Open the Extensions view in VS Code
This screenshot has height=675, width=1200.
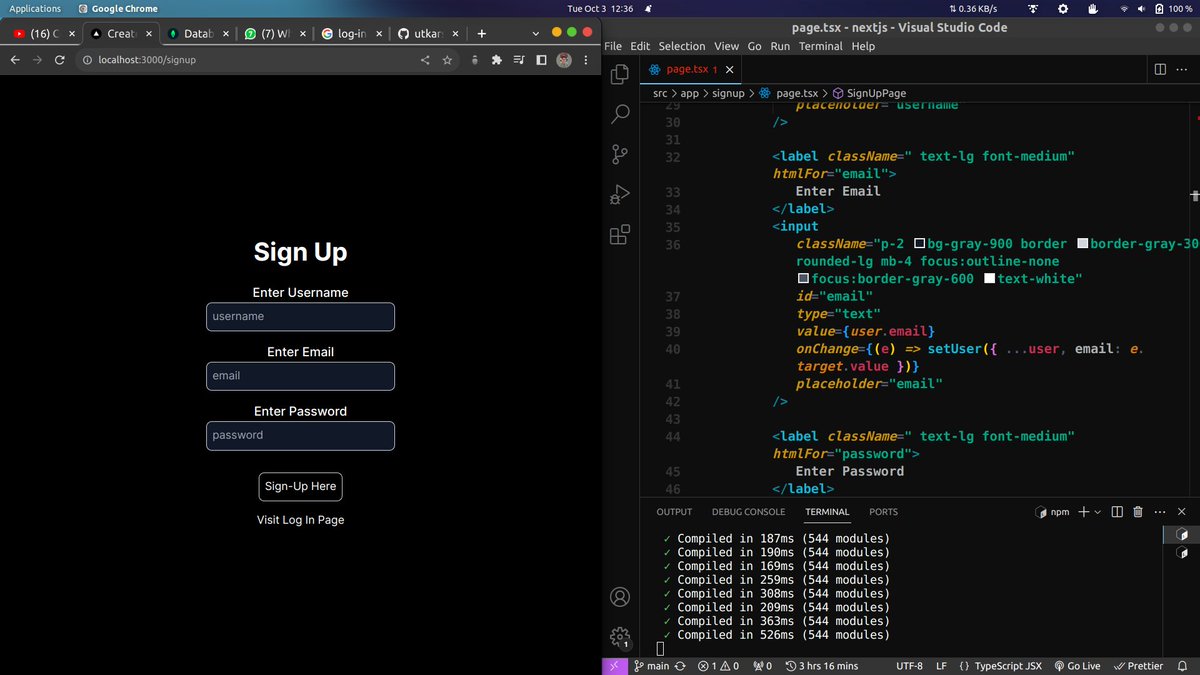[620, 235]
